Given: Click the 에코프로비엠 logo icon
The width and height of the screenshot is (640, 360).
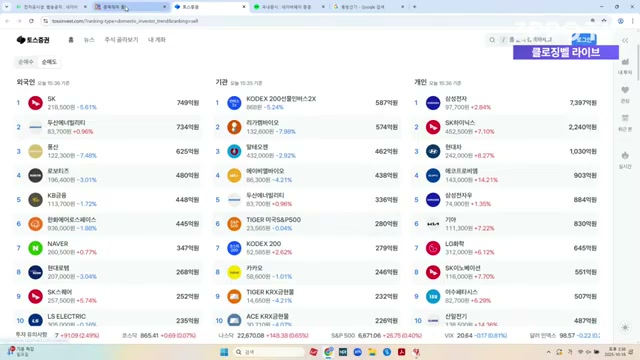Looking at the screenshot, I should click(x=433, y=176).
